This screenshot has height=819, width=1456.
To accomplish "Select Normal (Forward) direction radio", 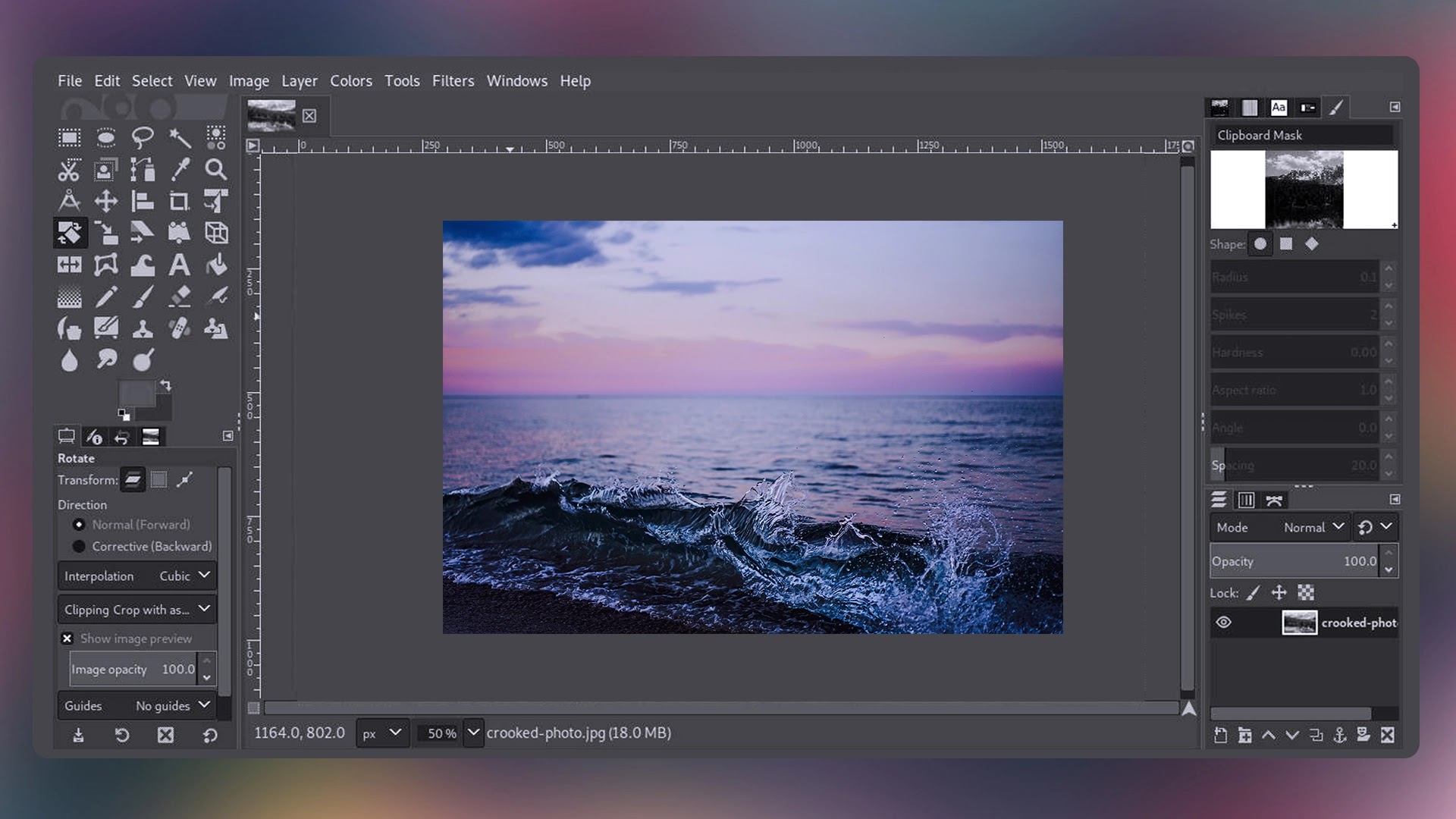I will (79, 525).
